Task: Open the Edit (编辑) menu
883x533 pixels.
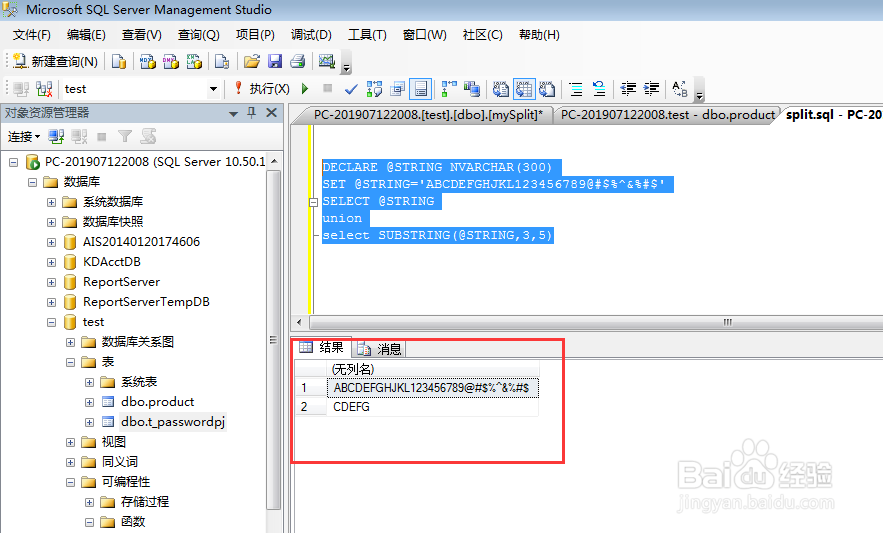Action: (86, 35)
